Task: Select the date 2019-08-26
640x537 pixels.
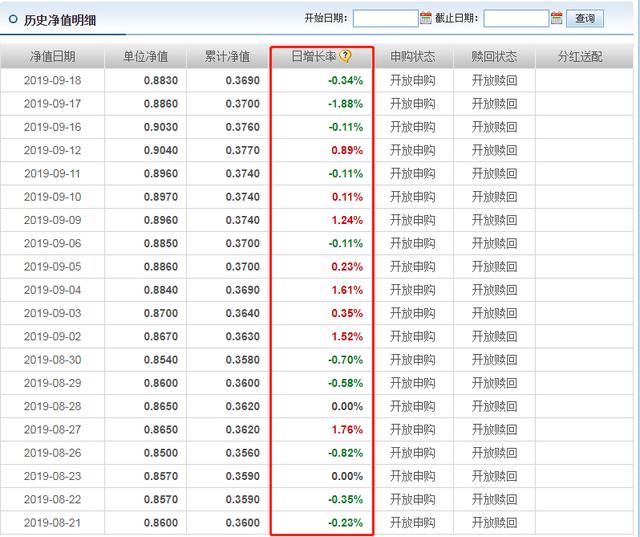Action: [x=53, y=453]
